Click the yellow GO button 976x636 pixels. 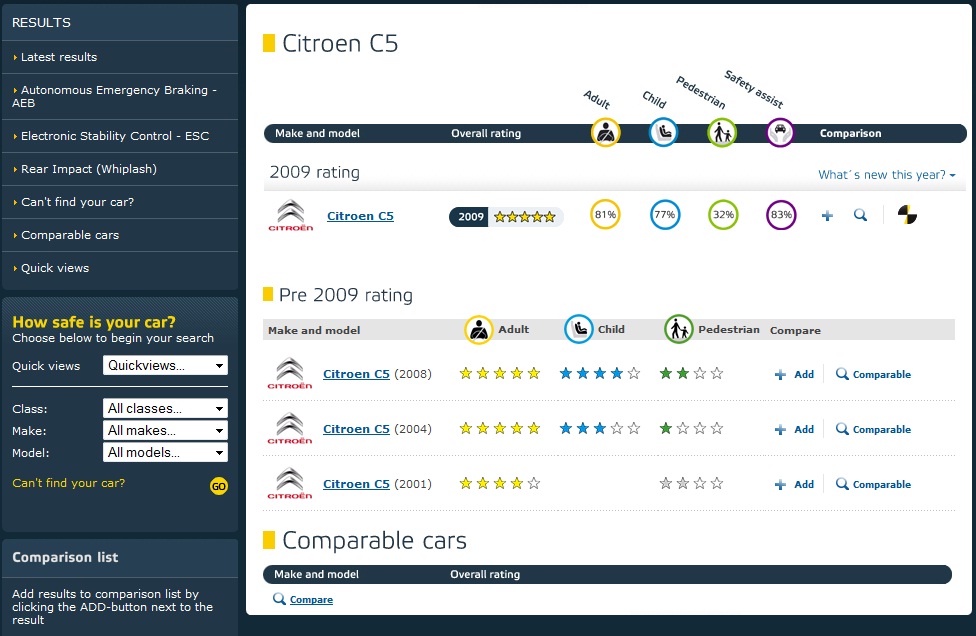tap(218, 486)
